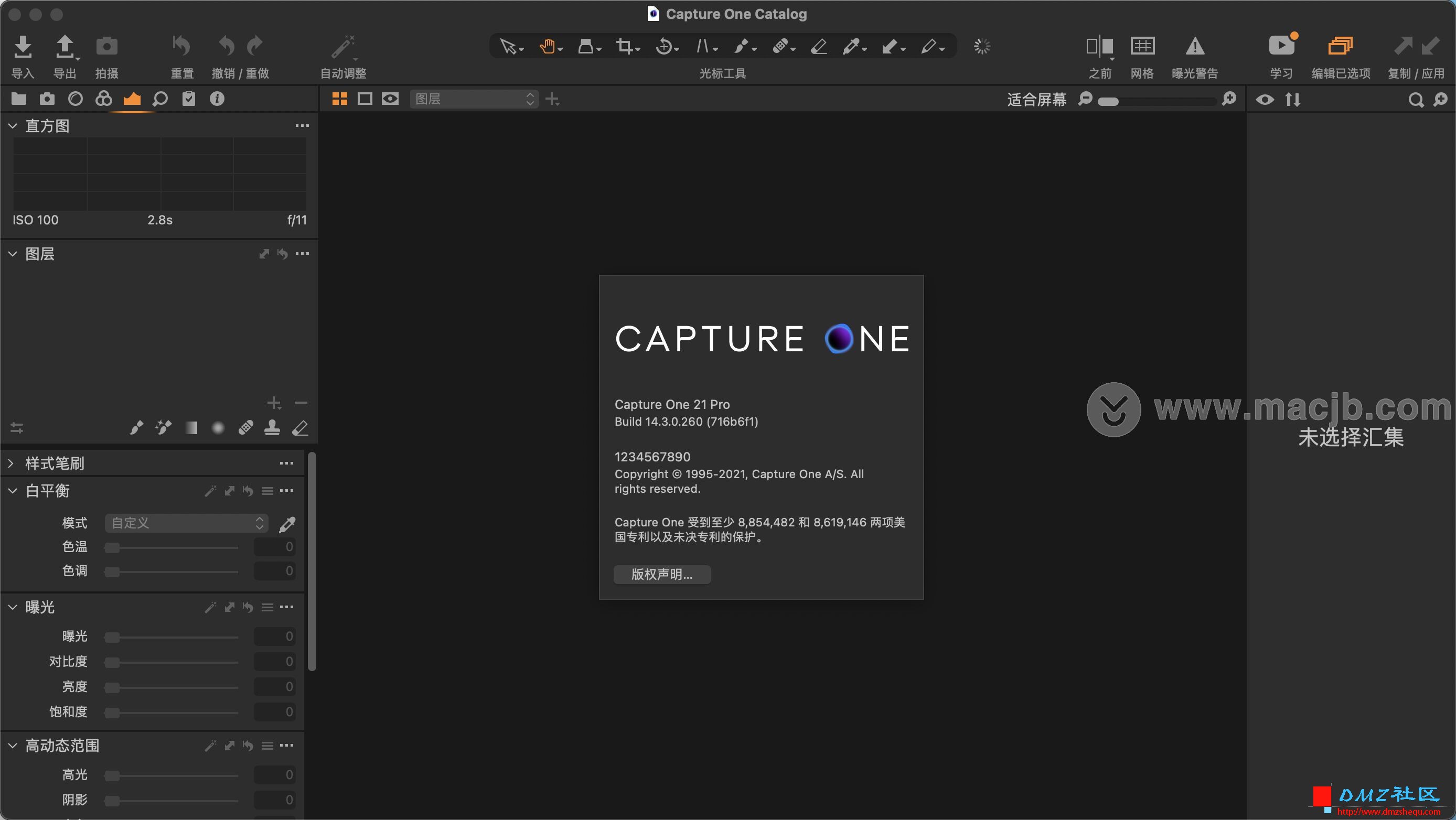
Task: Select the Erase mask cursor tool
Action: 819,46
